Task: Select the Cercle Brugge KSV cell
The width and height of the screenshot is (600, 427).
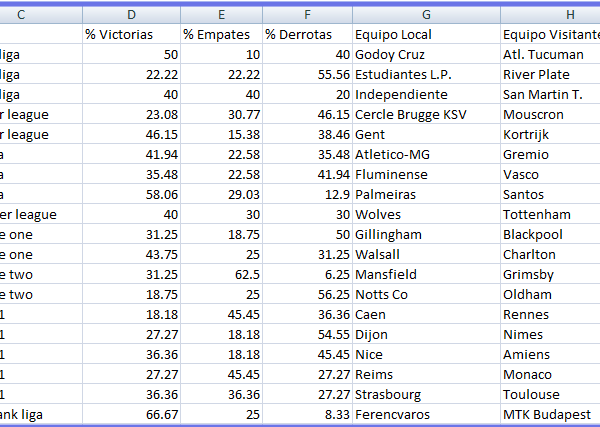Action: [426, 114]
